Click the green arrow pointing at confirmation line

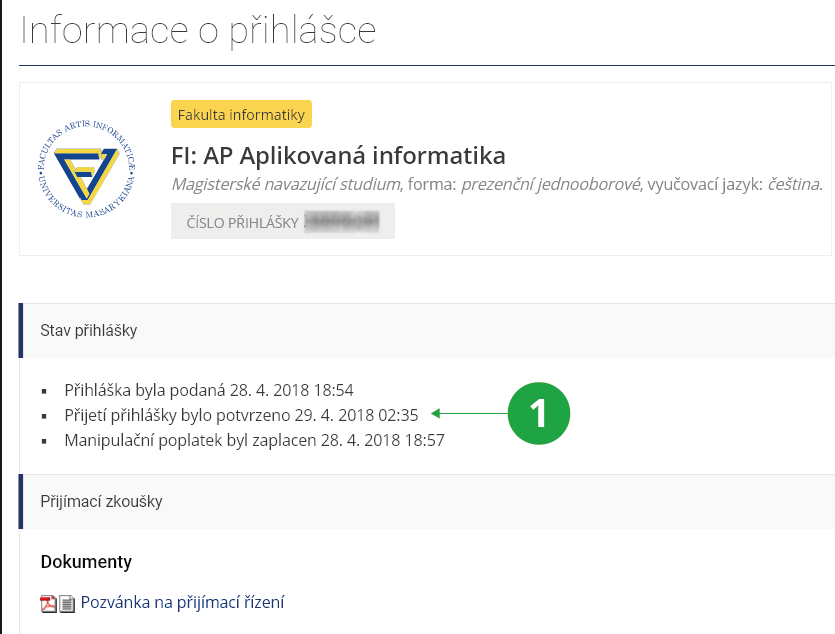pyautogui.click(x=468, y=412)
